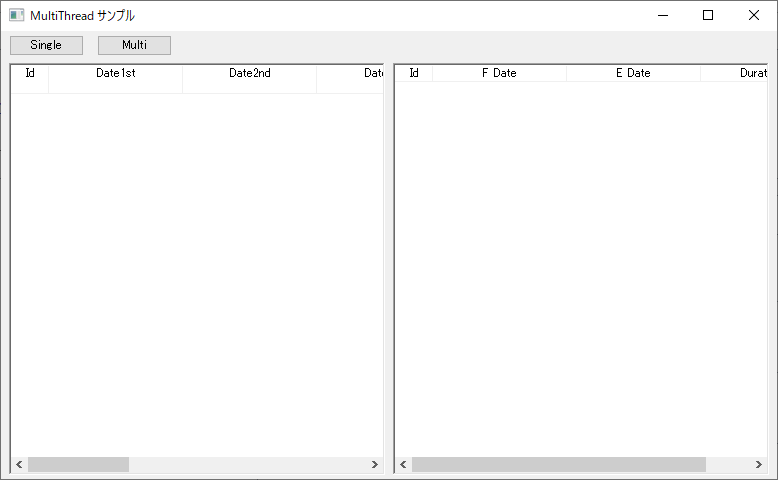Screen dimensions: 778x480
Task: Click the F Date column header
Action: click(x=499, y=73)
